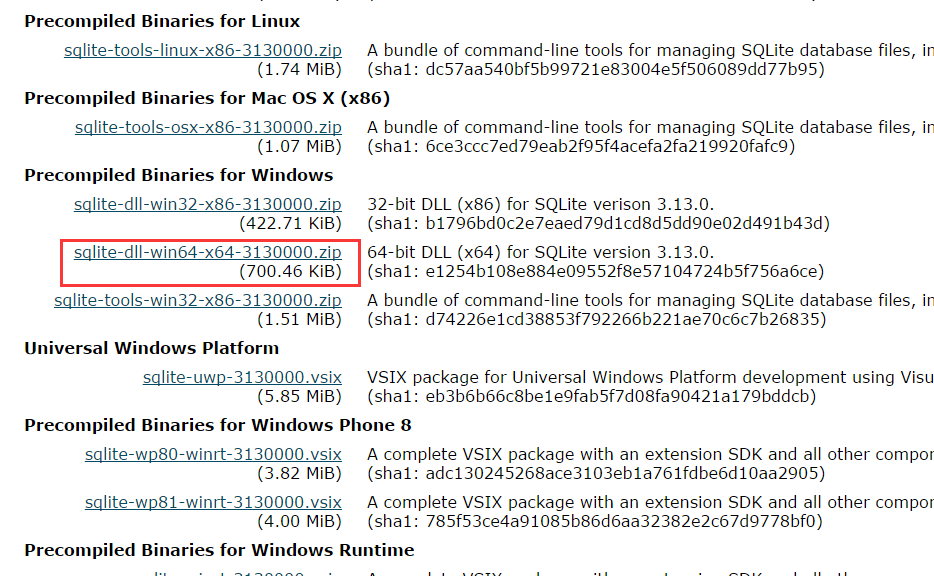Click the (700.46 KiB) file size text

click(291, 271)
